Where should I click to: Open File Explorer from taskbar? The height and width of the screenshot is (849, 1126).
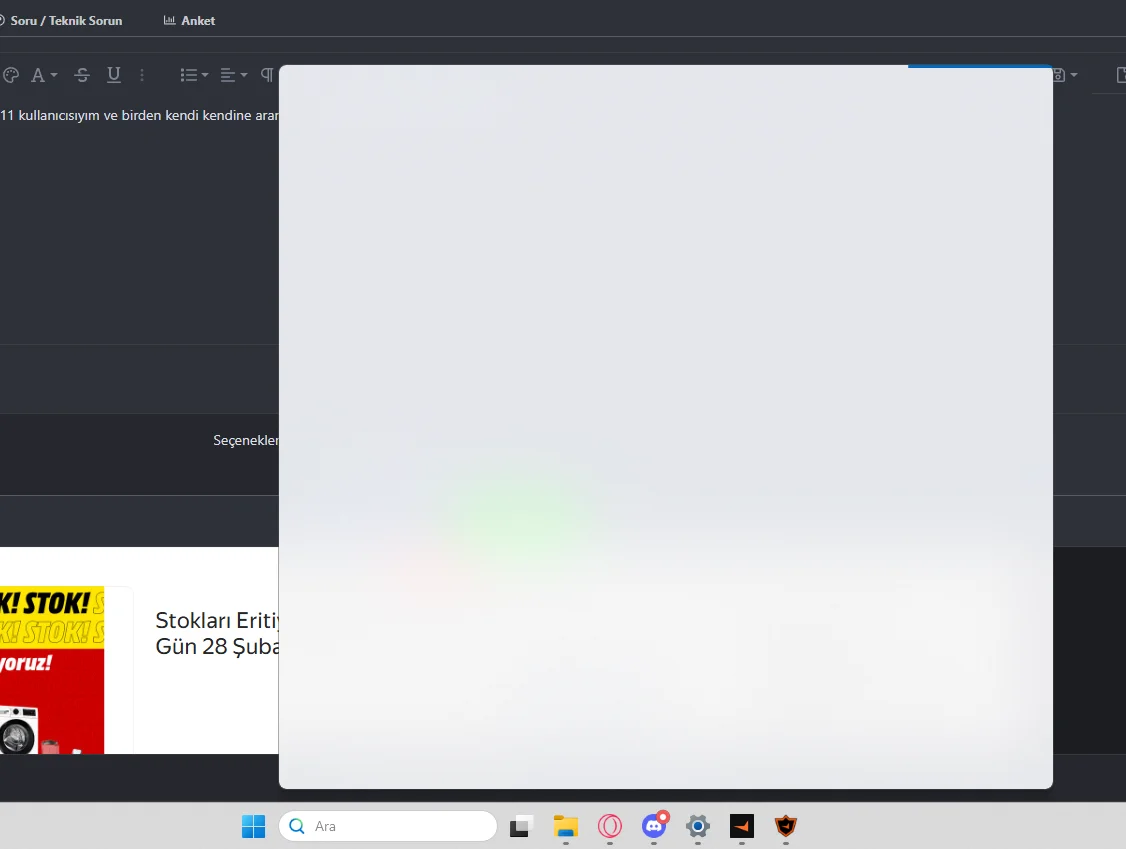pos(566,826)
